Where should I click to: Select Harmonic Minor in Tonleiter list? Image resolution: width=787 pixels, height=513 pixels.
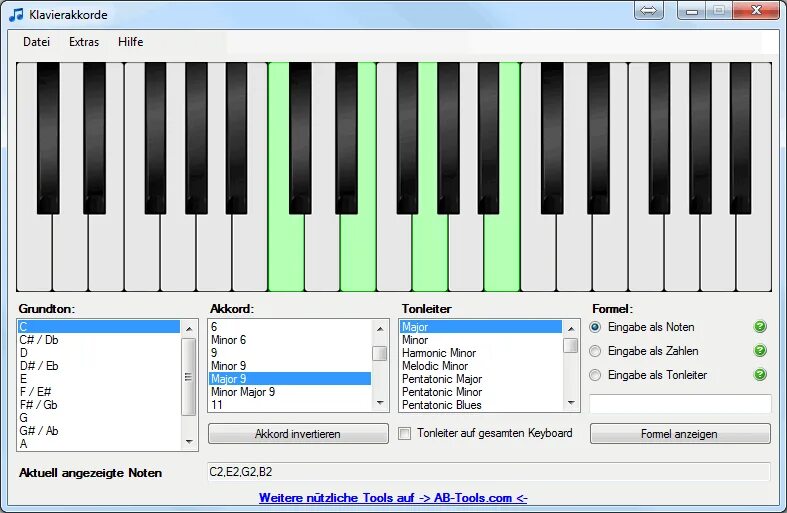pos(481,353)
